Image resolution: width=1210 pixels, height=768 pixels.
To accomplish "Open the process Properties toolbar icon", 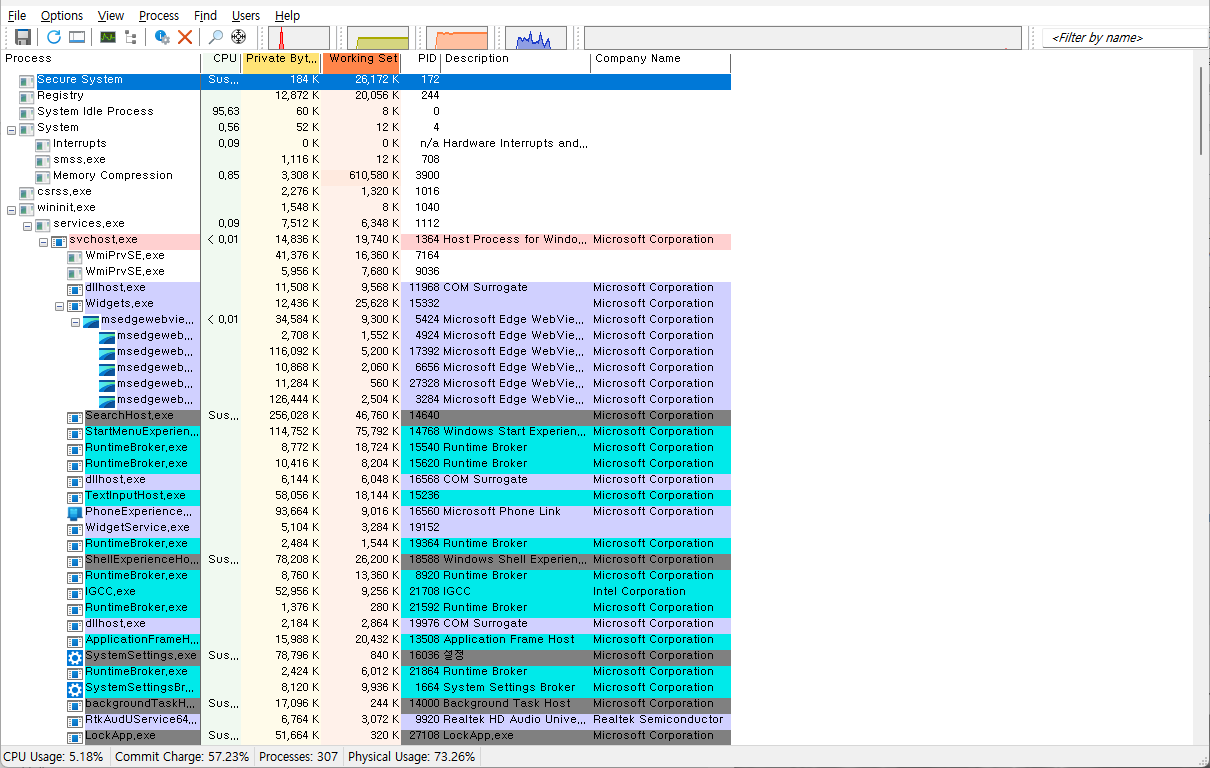I will [163, 37].
